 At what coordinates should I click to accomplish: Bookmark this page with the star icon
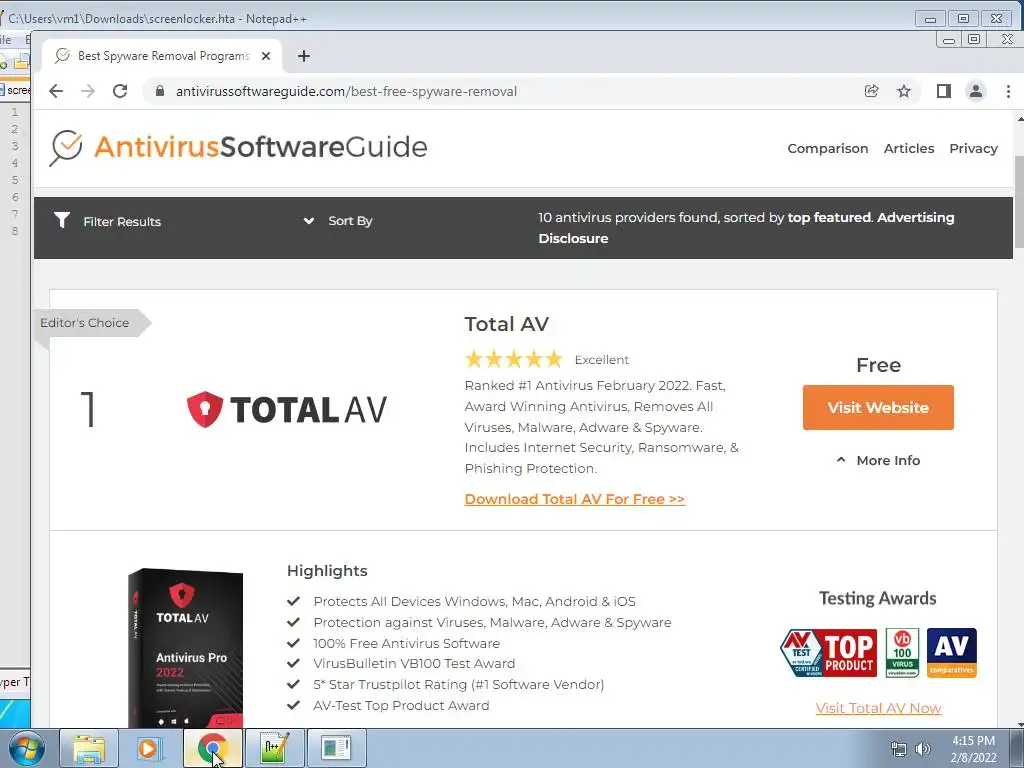904,91
